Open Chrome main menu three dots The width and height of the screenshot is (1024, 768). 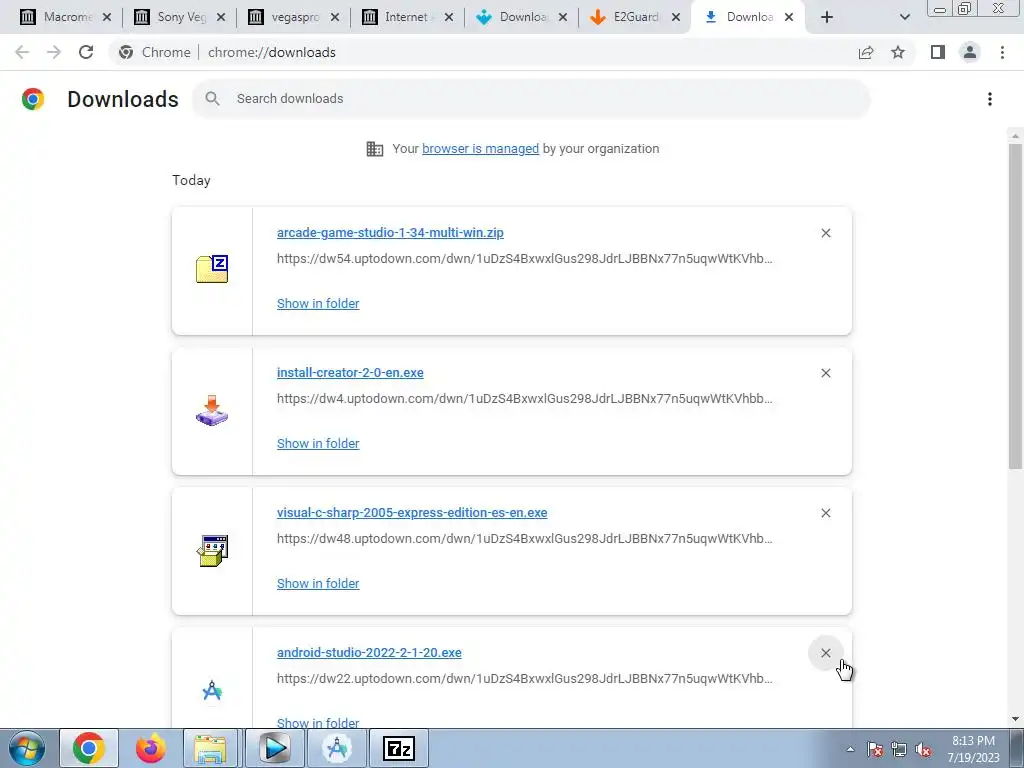click(x=1002, y=52)
